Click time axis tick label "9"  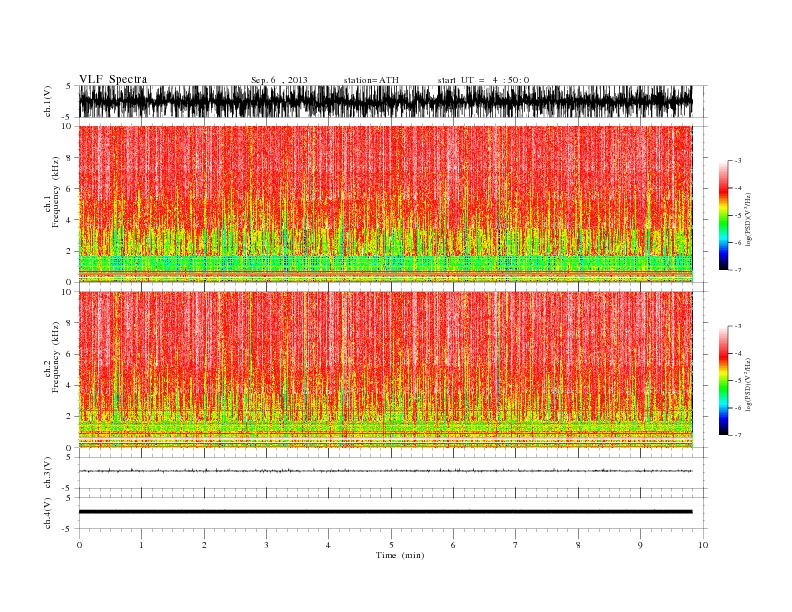[x=640, y=545]
